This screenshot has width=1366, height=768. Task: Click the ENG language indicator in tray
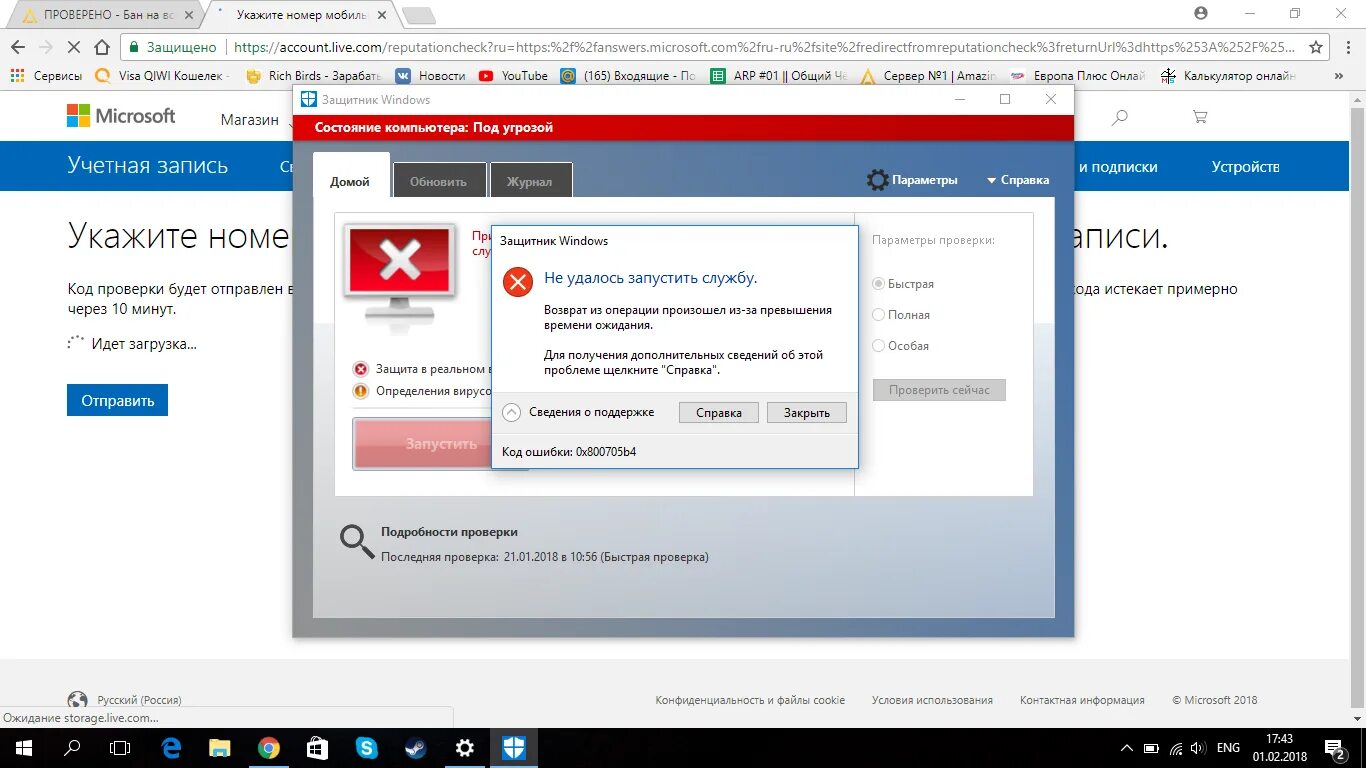pyautogui.click(x=1228, y=748)
